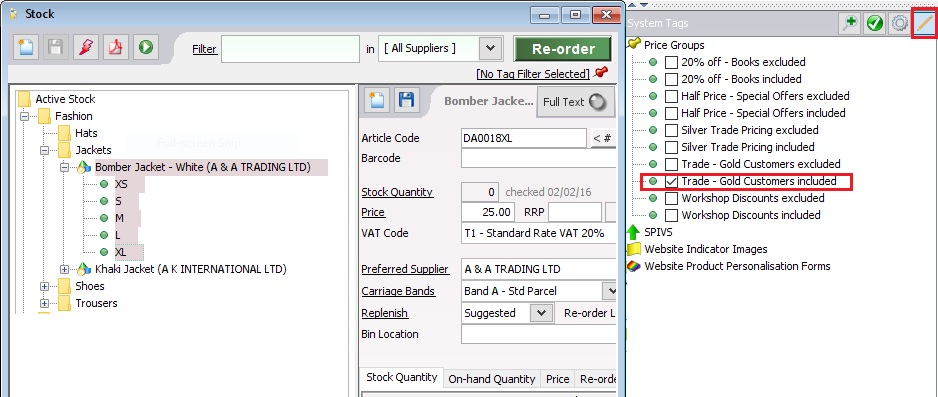
Task: Click the No Tag Filter Selected link
Action: pyautogui.click(x=533, y=74)
